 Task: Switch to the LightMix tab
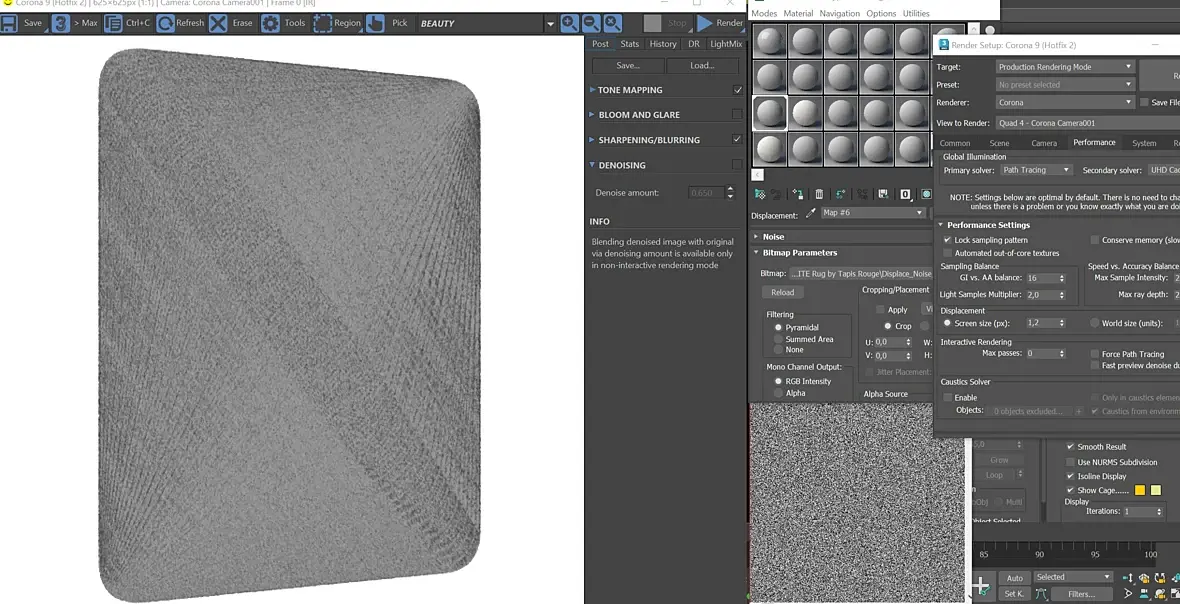[726, 44]
